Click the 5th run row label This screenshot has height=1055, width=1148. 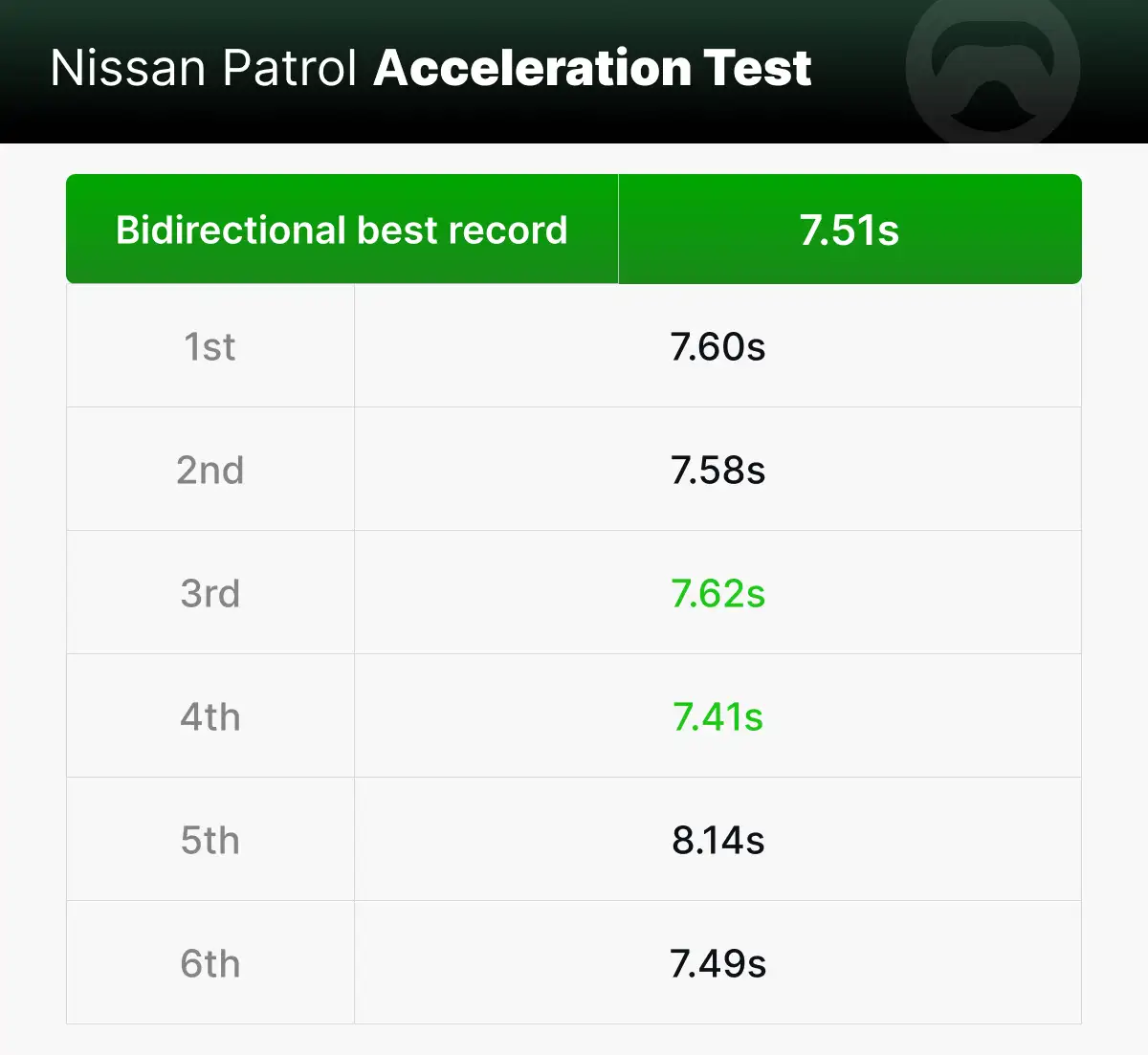point(210,841)
